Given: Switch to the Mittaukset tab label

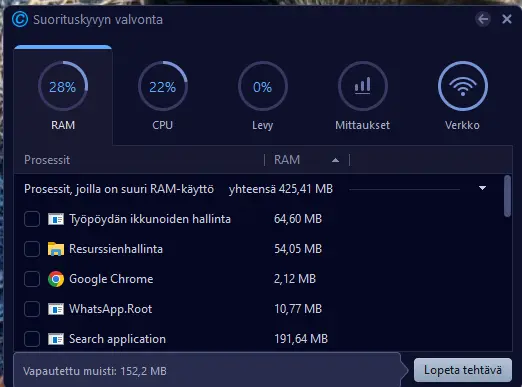Looking at the screenshot, I should point(362,125).
